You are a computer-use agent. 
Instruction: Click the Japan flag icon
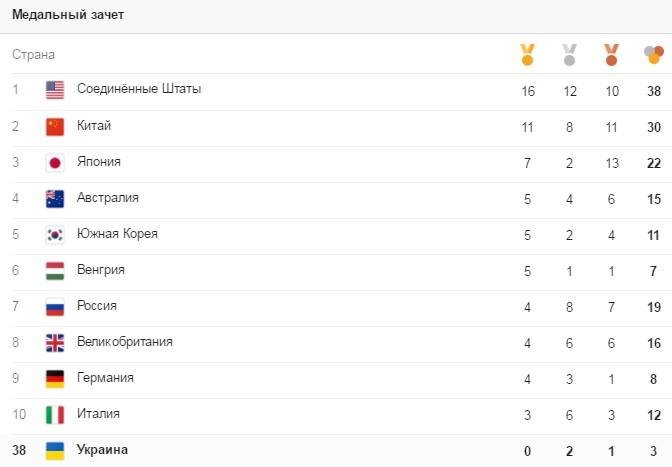(55, 162)
